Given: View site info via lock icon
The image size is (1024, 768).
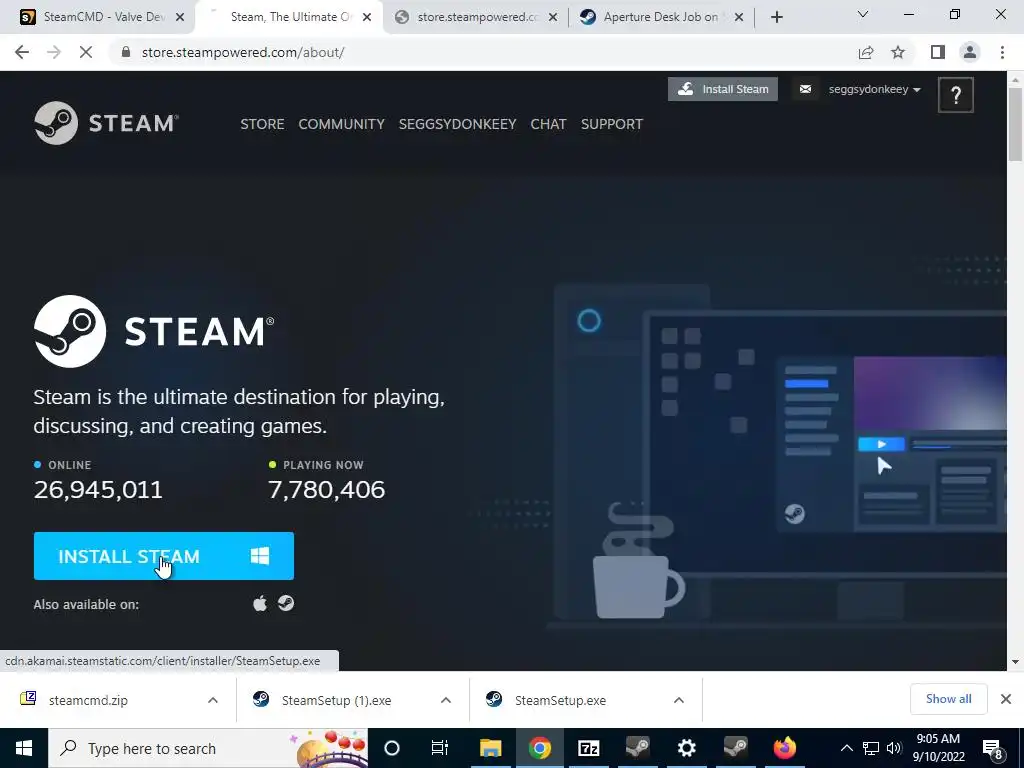Looking at the screenshot, I should pos(127,52).
